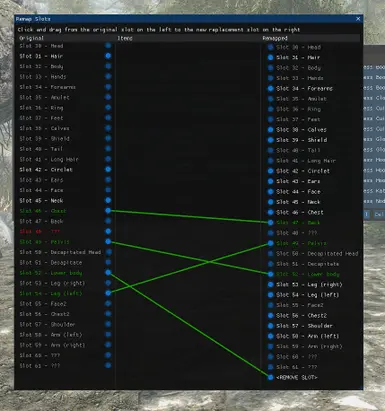This screenshot has width=385, height=411.
Task: Click the remapped pin dot for Slot 53 - Leg (right)
Action: pyautogui.click(x=270, y=284)
